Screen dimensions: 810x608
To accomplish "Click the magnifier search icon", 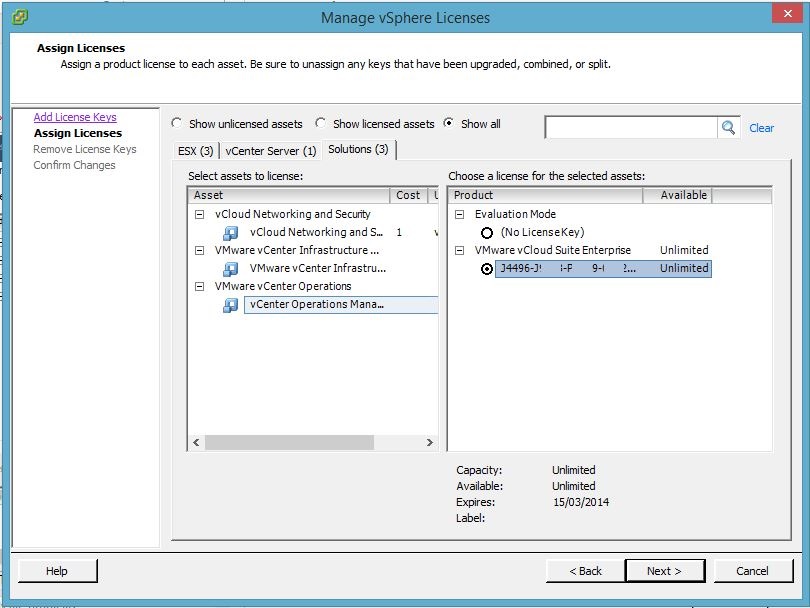I will [728, 128].
